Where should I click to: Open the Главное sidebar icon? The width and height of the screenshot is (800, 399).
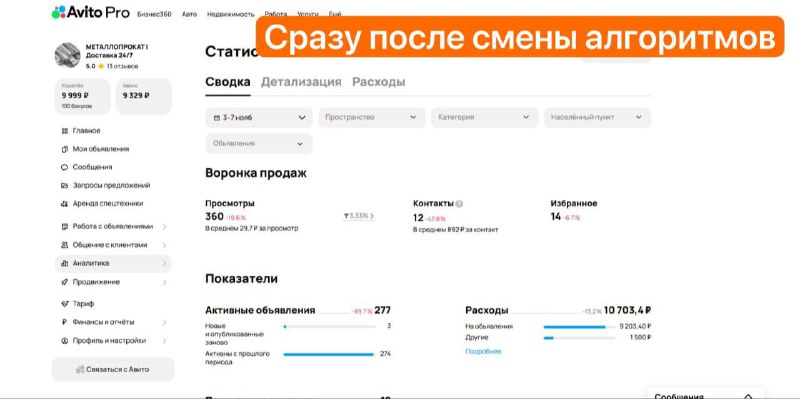point(64,131)
